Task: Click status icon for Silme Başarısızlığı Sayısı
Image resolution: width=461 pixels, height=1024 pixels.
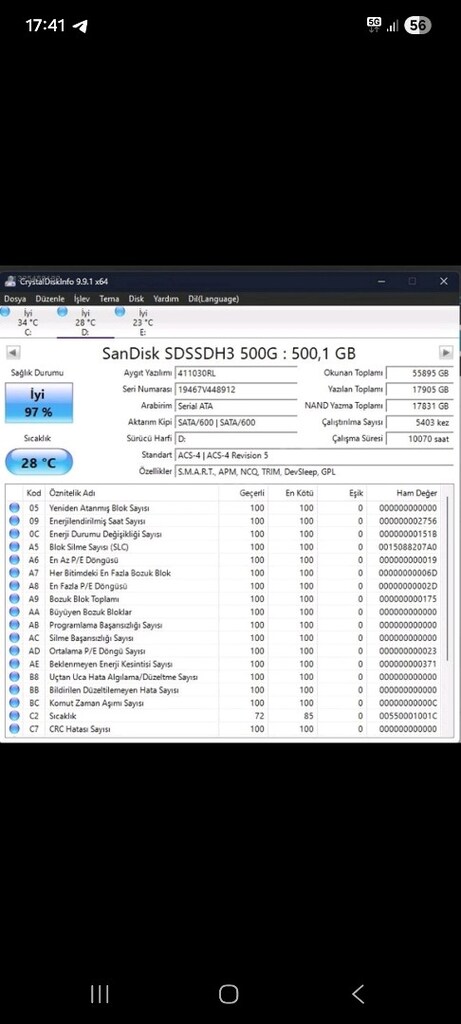Action: tap(14, 638)
